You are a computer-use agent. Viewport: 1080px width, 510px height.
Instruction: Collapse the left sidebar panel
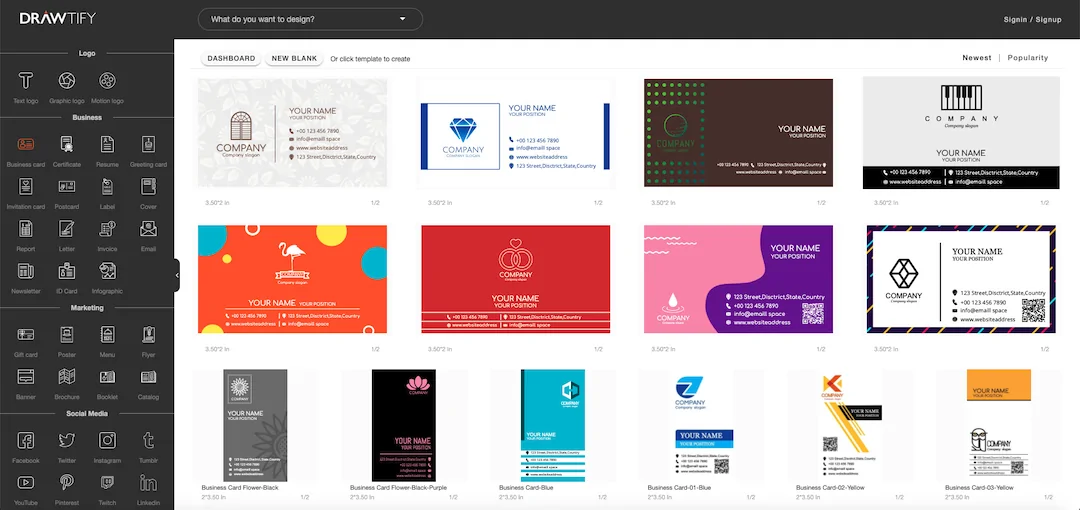[x=177, y=275]
